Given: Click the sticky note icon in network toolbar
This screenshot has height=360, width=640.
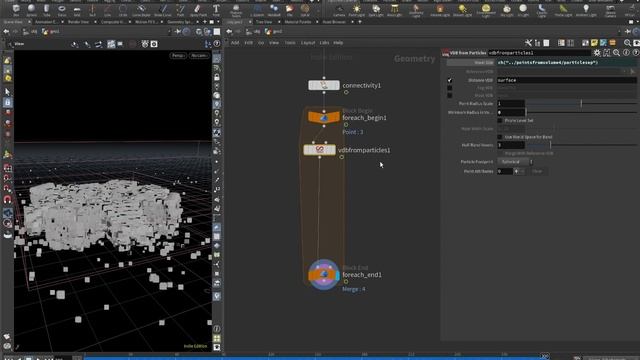Looking at the screenshot, I should click(594, 43).
